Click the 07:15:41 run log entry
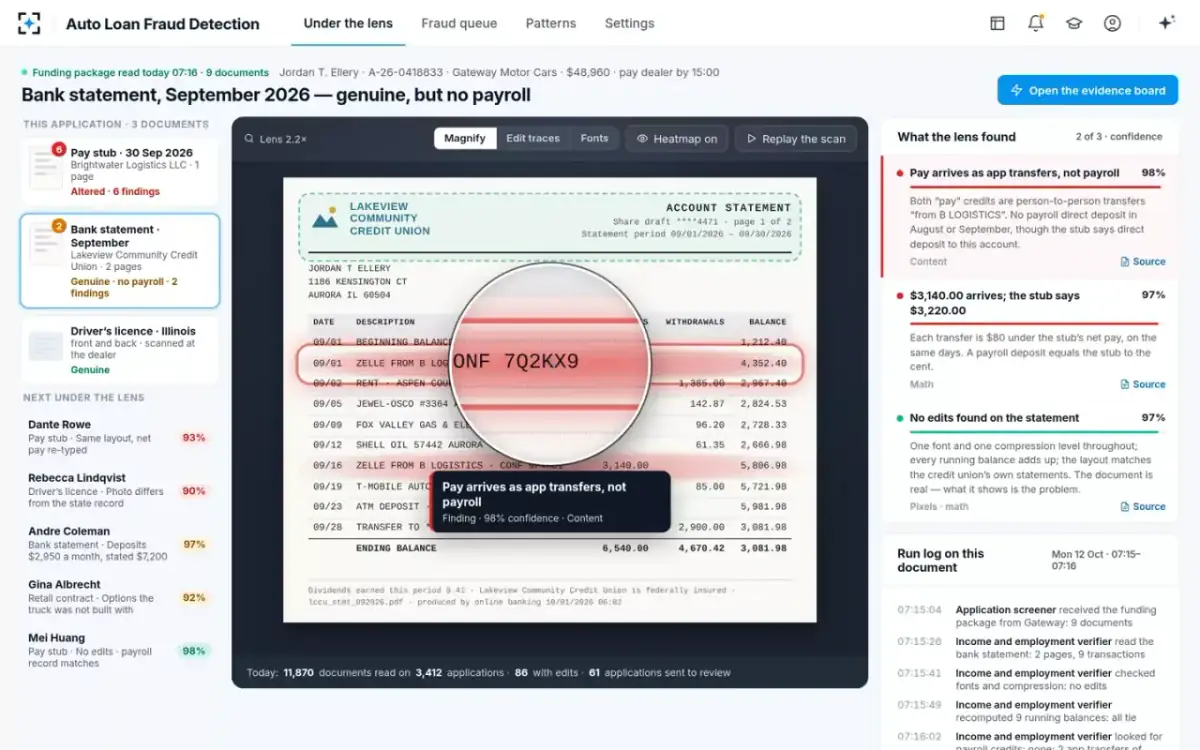This screenshot has height=750, width=1200. (1031, 680)
